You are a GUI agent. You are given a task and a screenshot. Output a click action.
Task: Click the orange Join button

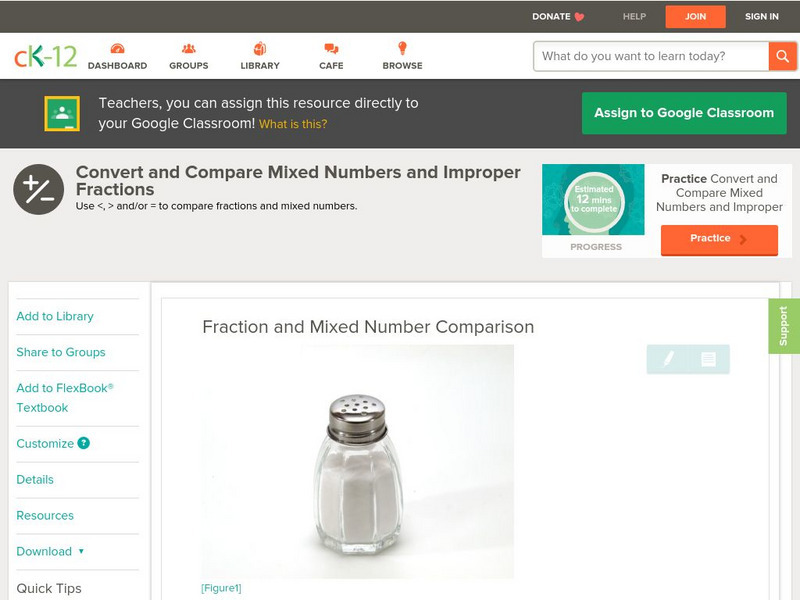pyautogui.click(x=695, y=17)
